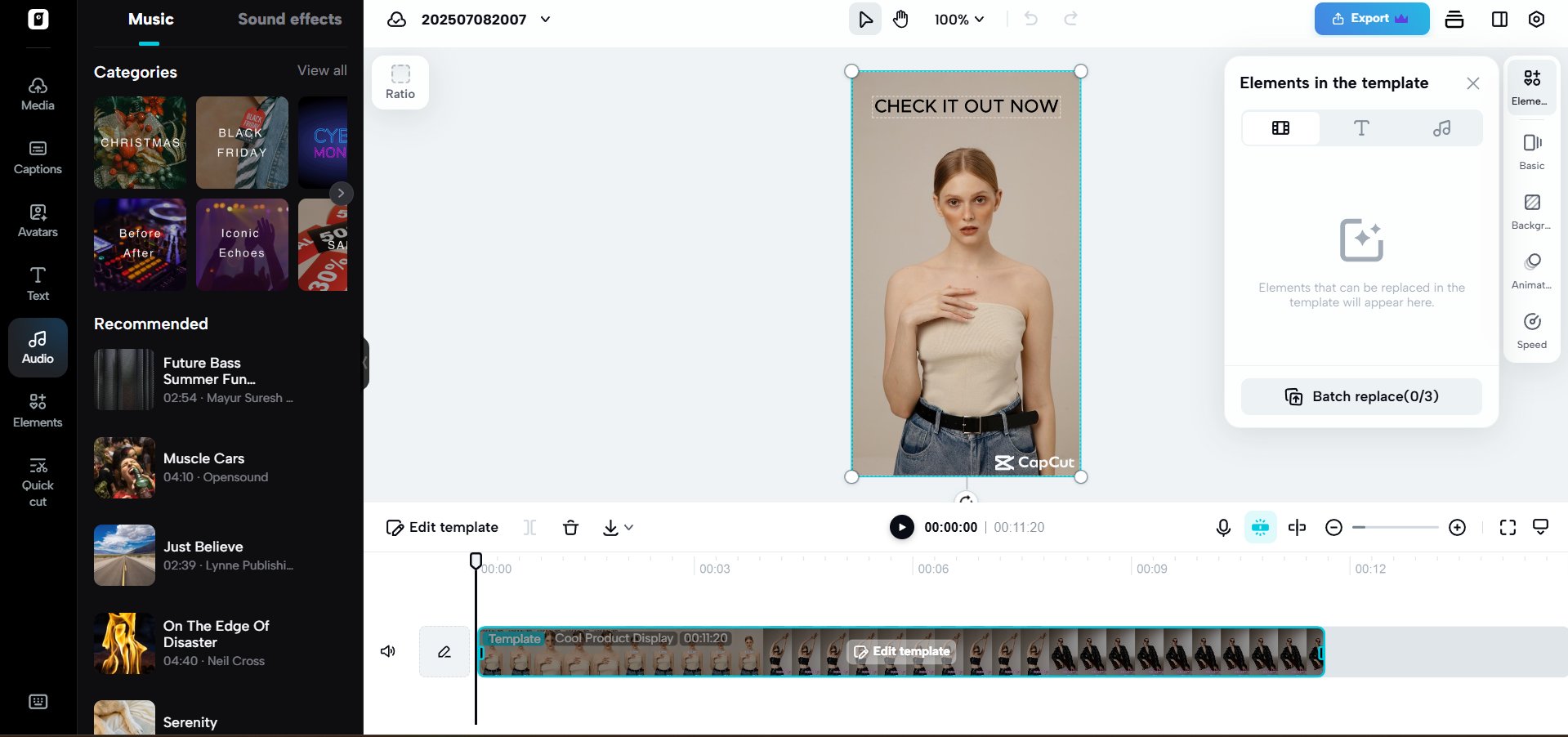Open the Animation panel on the right
Screen dimensions: 1568x737
[x=1531, y=270]
